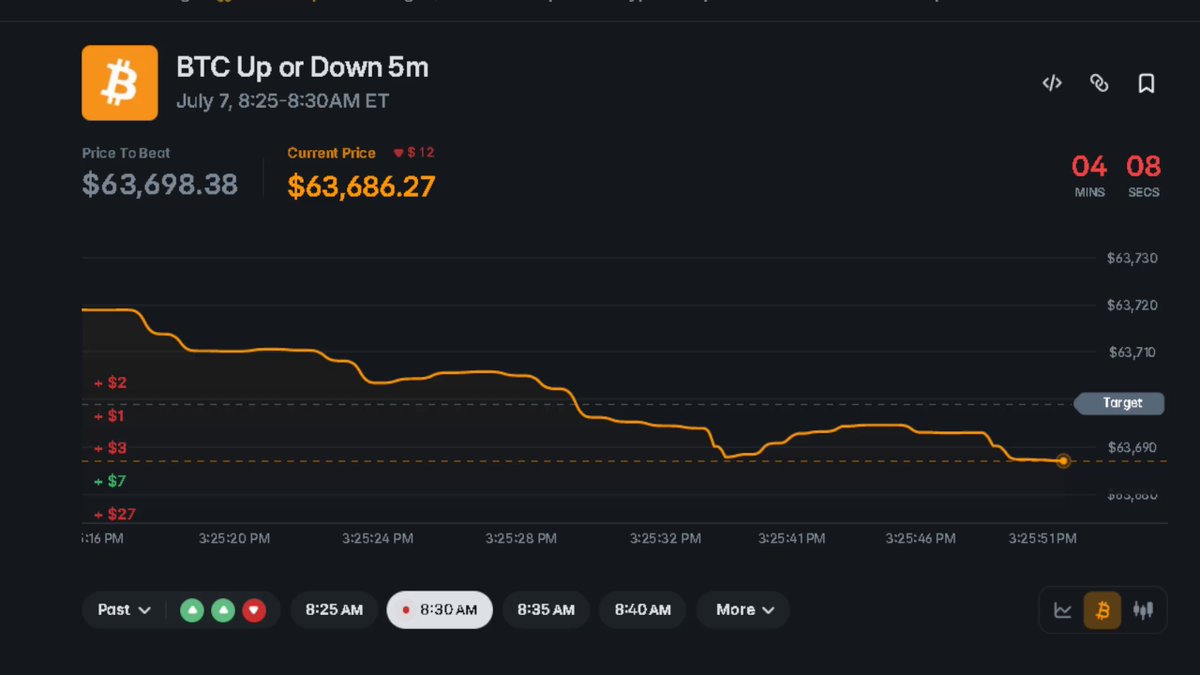1200x675 pixels.
Task: Click the 3:25:24 PM time label
Action: click(377, 538)
